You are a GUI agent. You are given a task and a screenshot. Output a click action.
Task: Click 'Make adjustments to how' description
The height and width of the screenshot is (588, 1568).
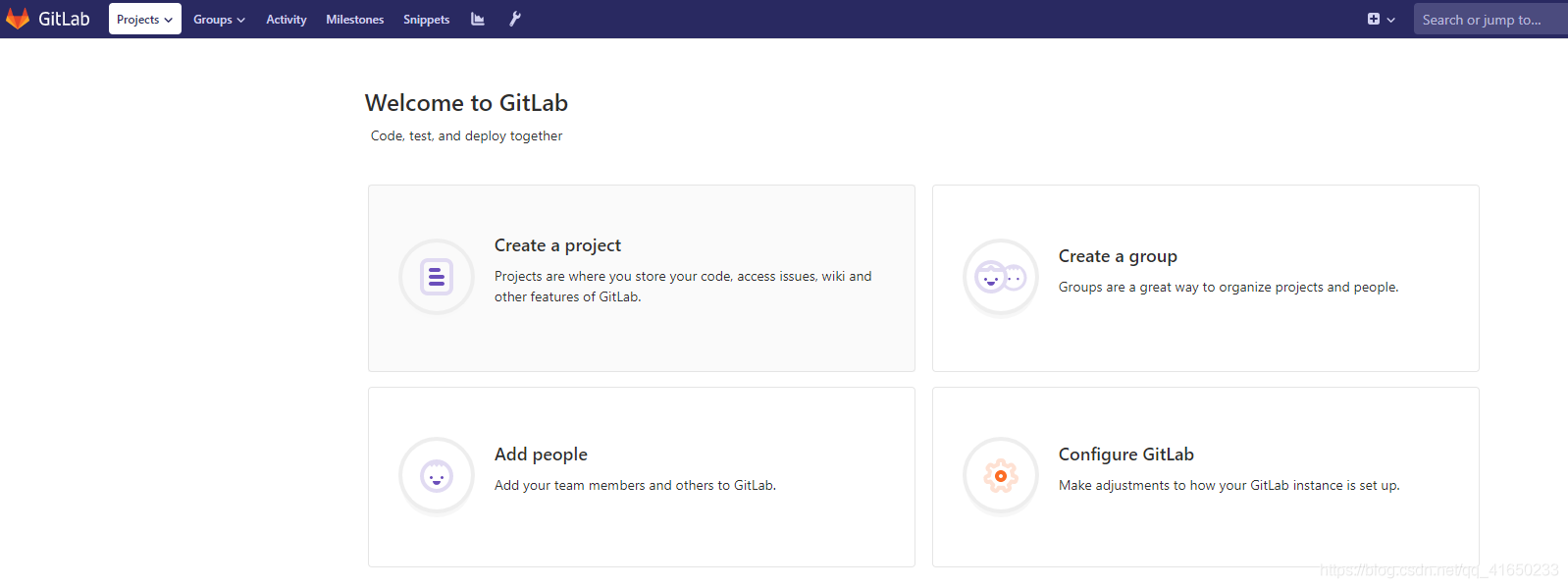tap(1229, 486)
